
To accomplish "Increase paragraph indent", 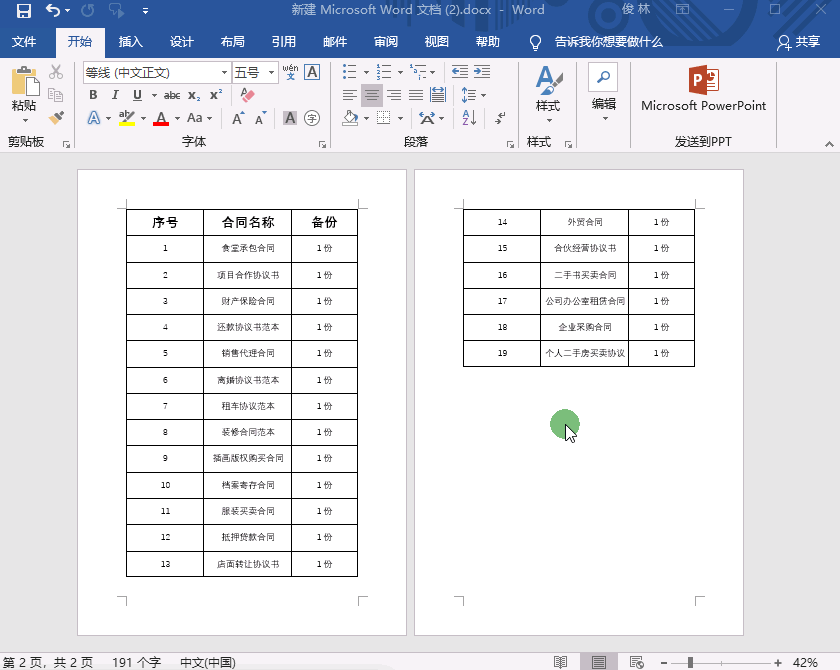I will 482,72.
